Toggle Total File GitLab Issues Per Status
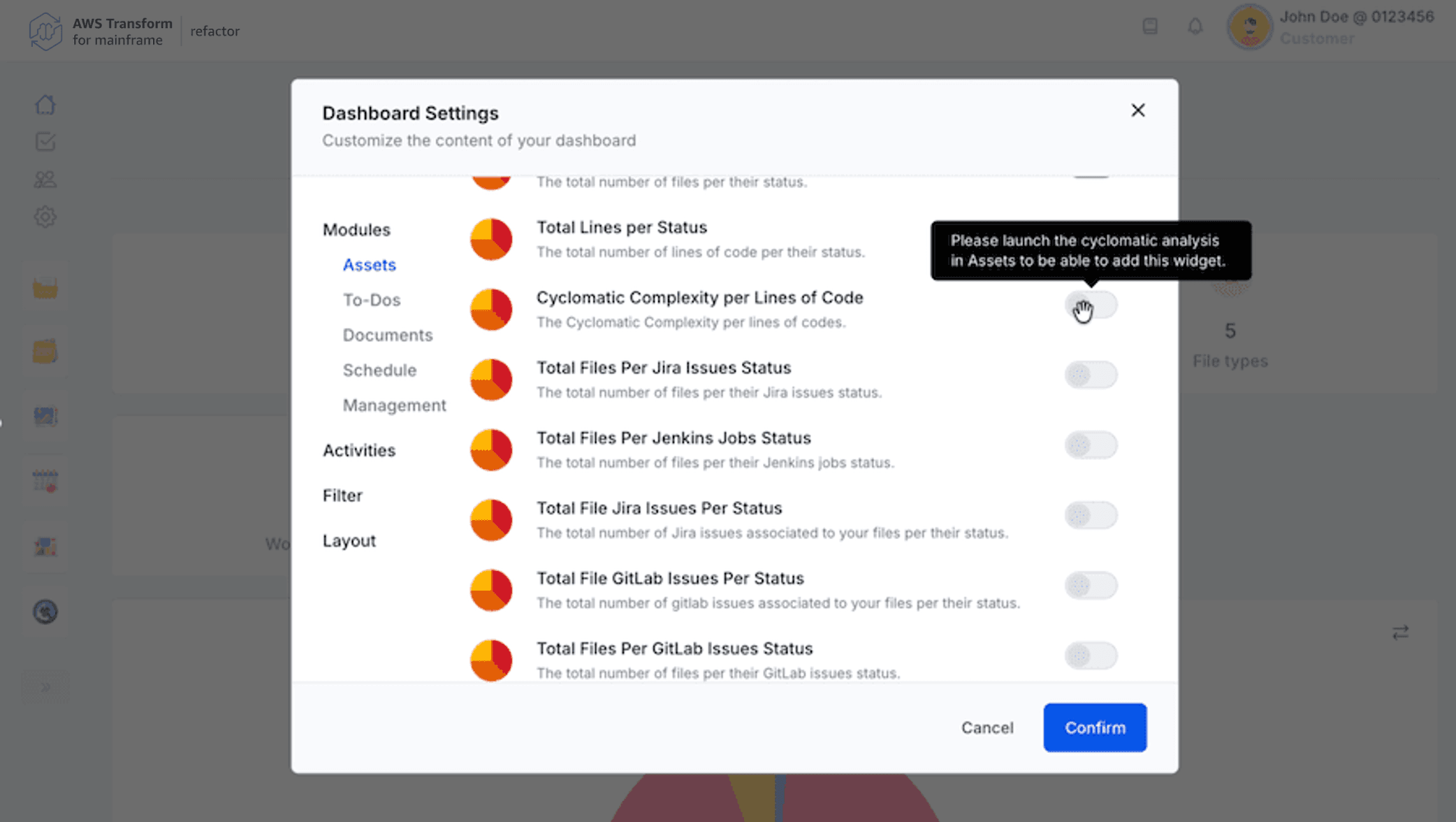Image resolution: width=1456 pixels, height=822 pixels. click(x=1091, y=586)
